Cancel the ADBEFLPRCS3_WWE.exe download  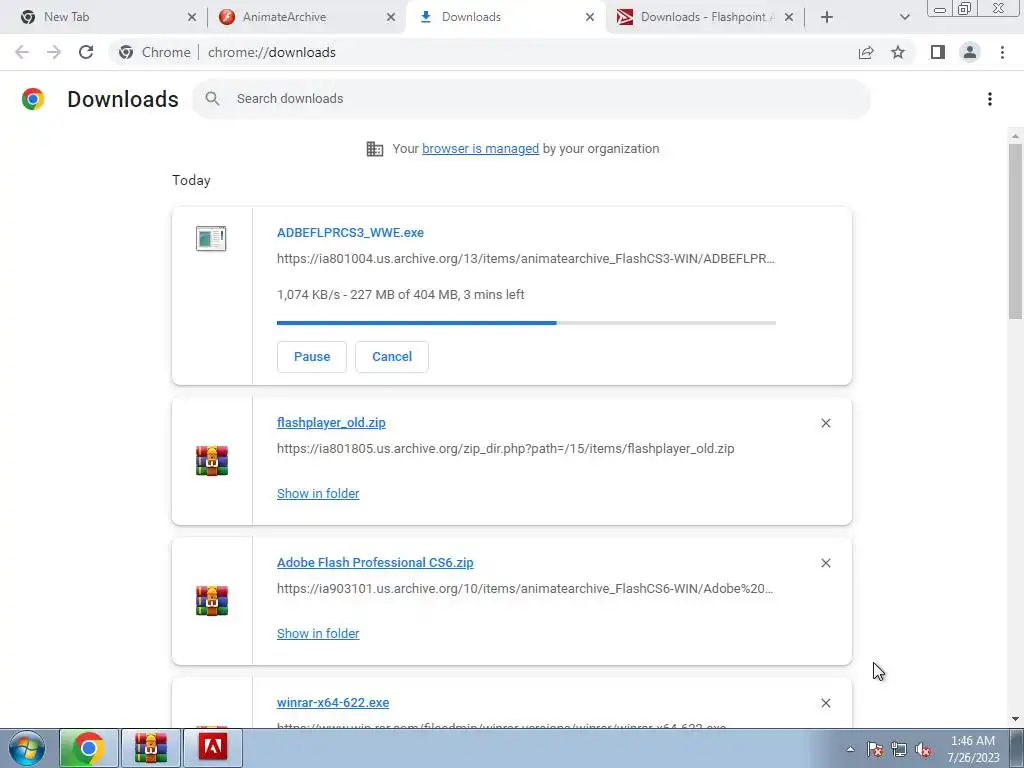pos(392,357)
